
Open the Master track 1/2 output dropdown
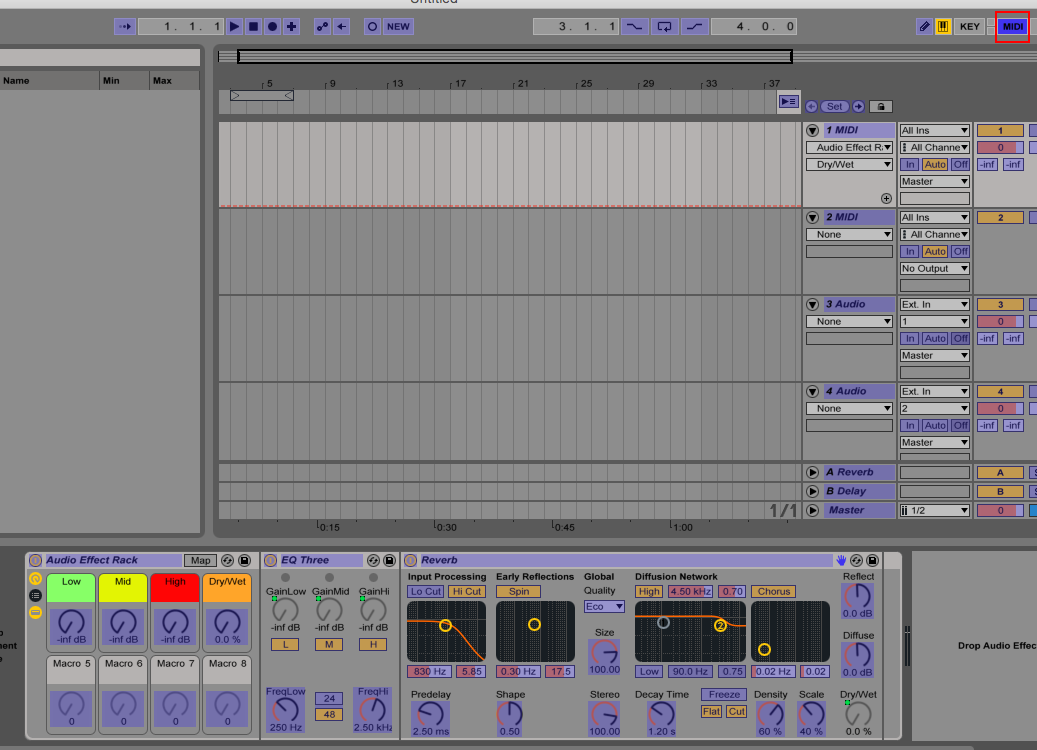[x=934, y=511]
